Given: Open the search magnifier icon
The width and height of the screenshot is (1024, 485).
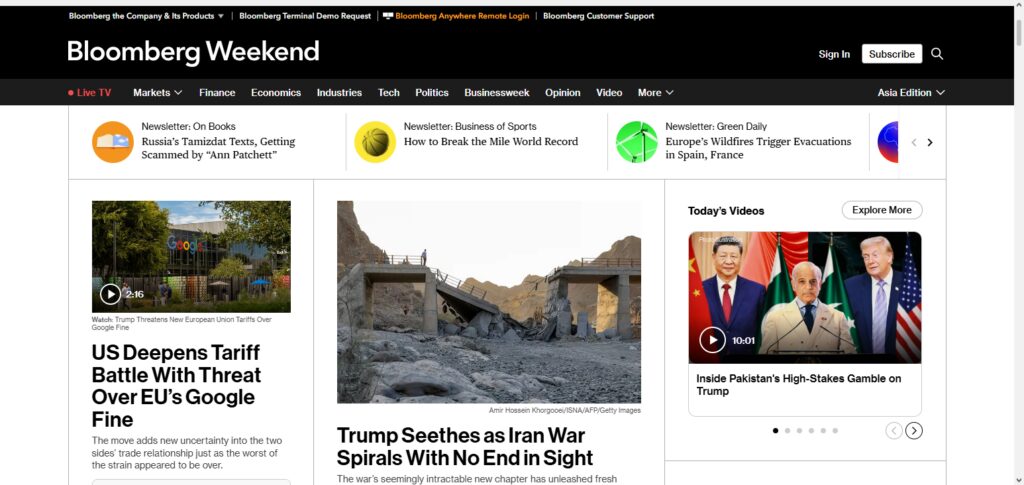Looking at the screenshot, I should [x=936, y=54].
